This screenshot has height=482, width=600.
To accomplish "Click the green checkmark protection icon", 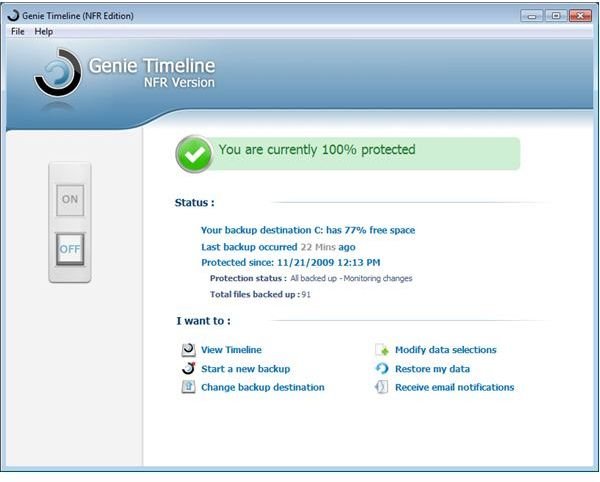I will click(x=194, y=154).
